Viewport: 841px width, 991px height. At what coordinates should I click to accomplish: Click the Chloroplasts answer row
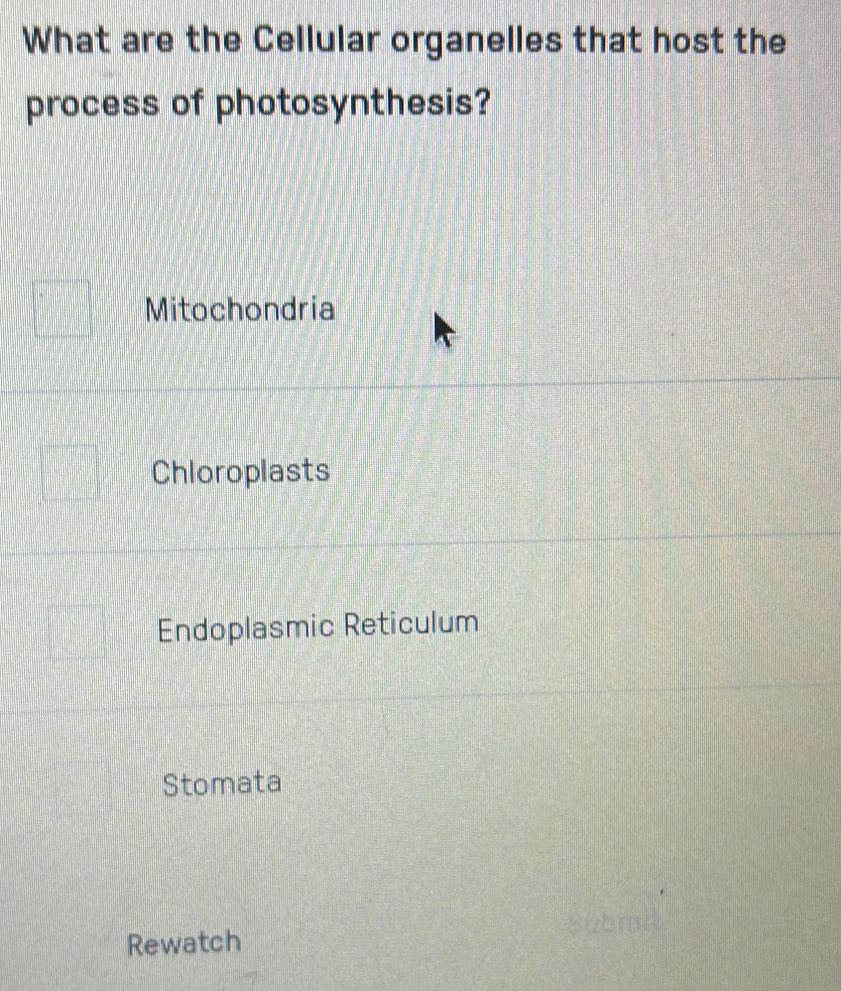tap(400, 471)
